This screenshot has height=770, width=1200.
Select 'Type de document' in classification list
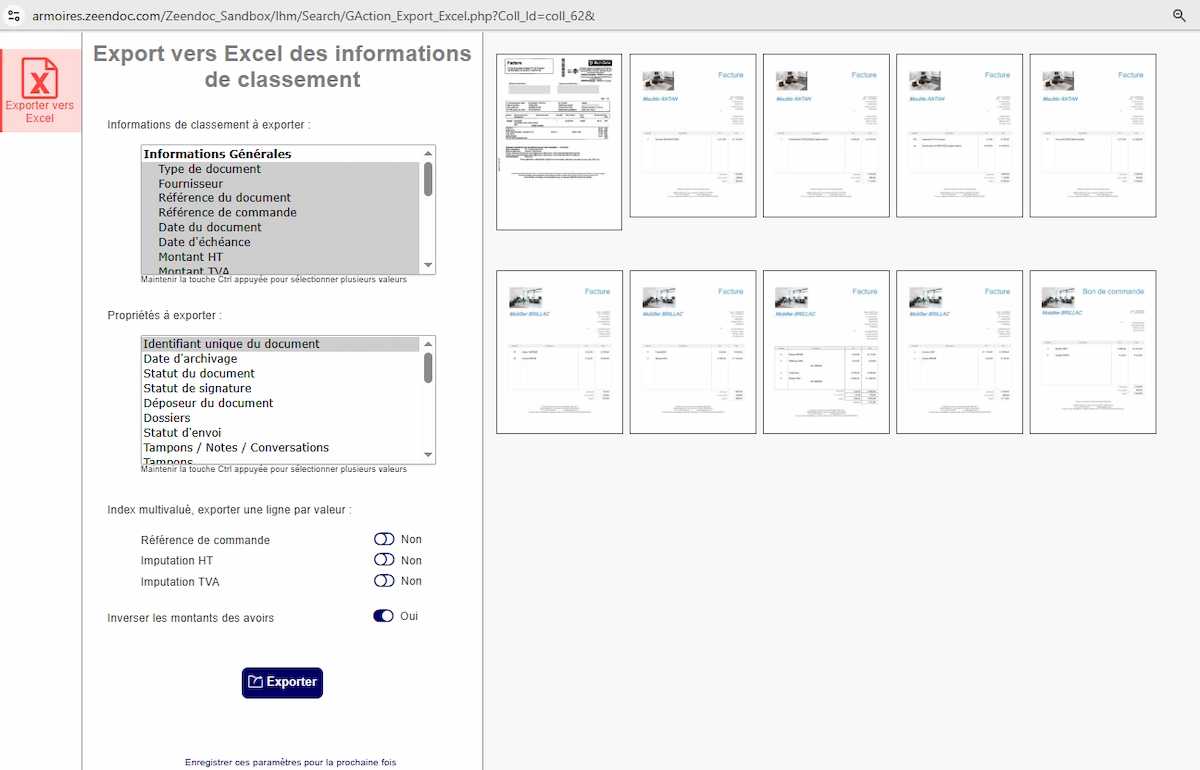[x=282, y=169]
